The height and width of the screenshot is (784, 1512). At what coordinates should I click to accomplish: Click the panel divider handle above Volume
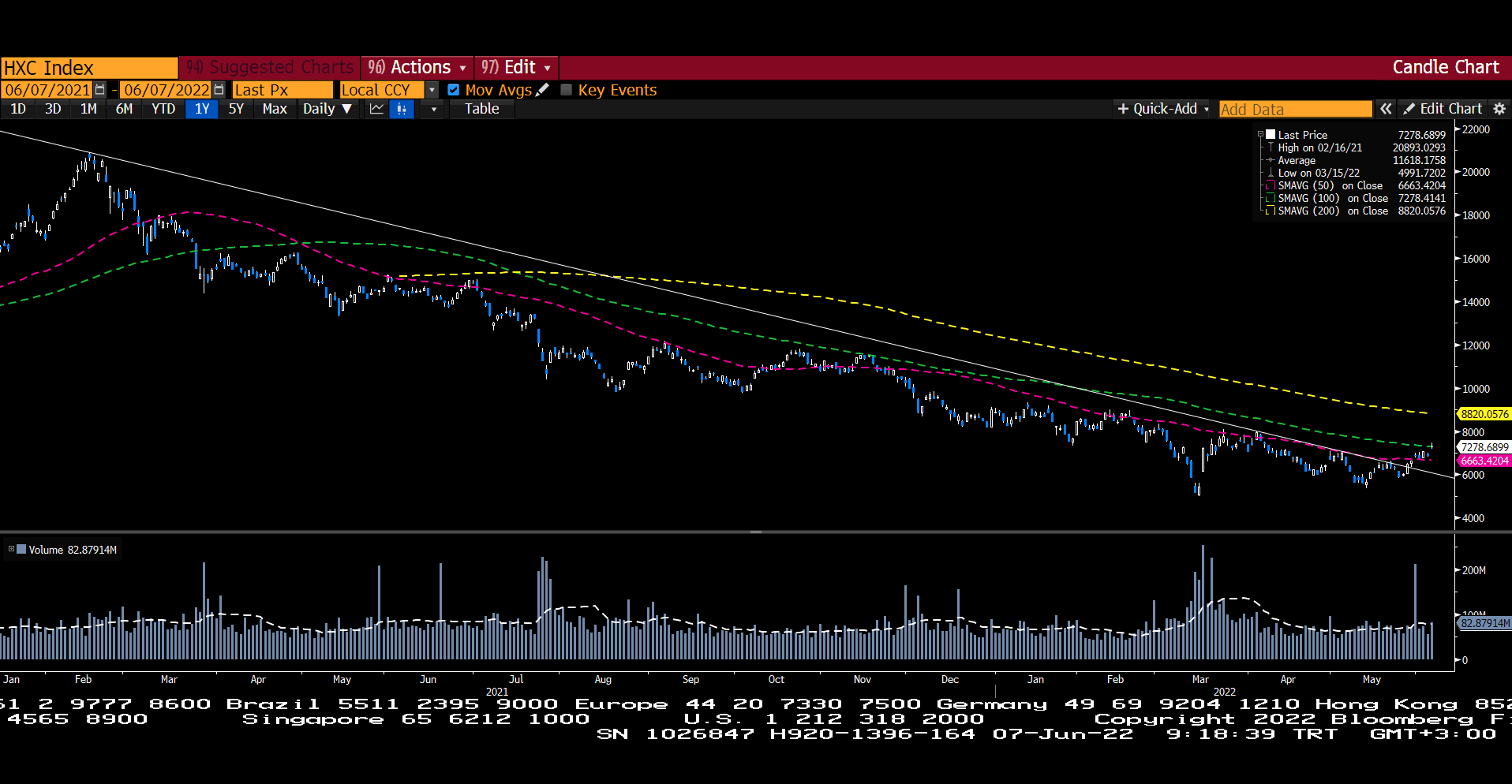coord(756,532)
